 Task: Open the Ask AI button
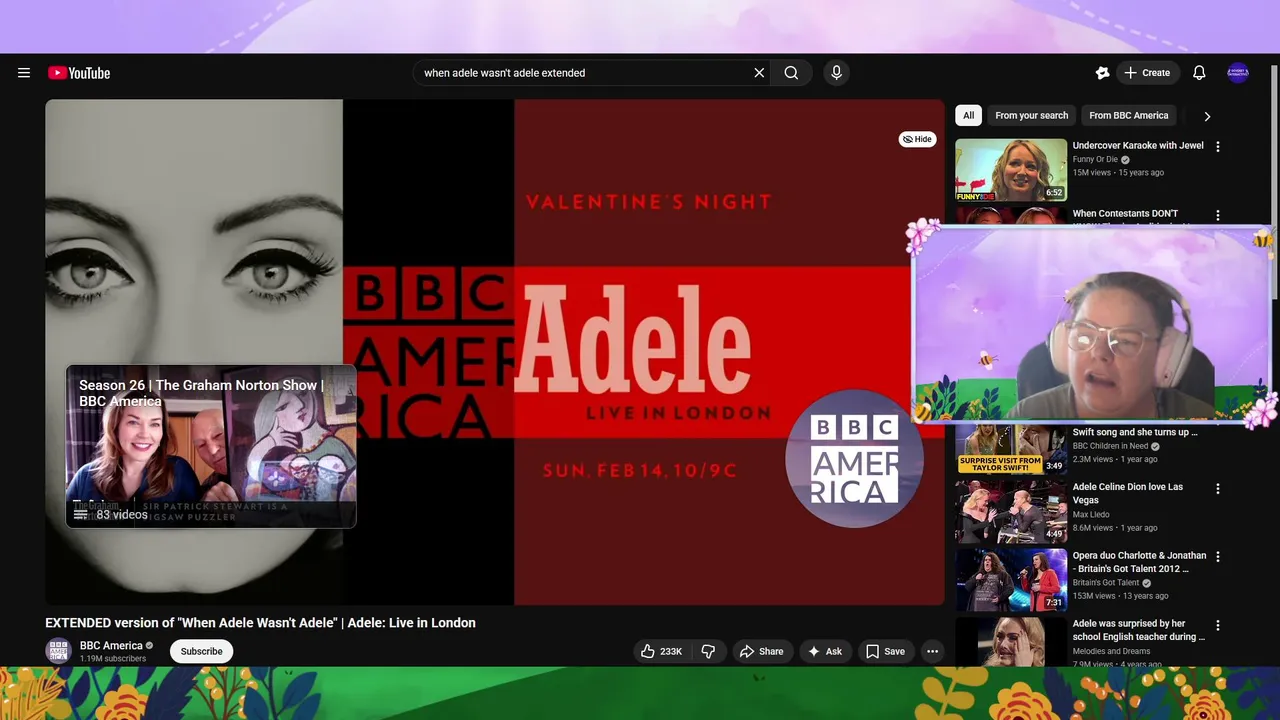click(x=825, y=651)
